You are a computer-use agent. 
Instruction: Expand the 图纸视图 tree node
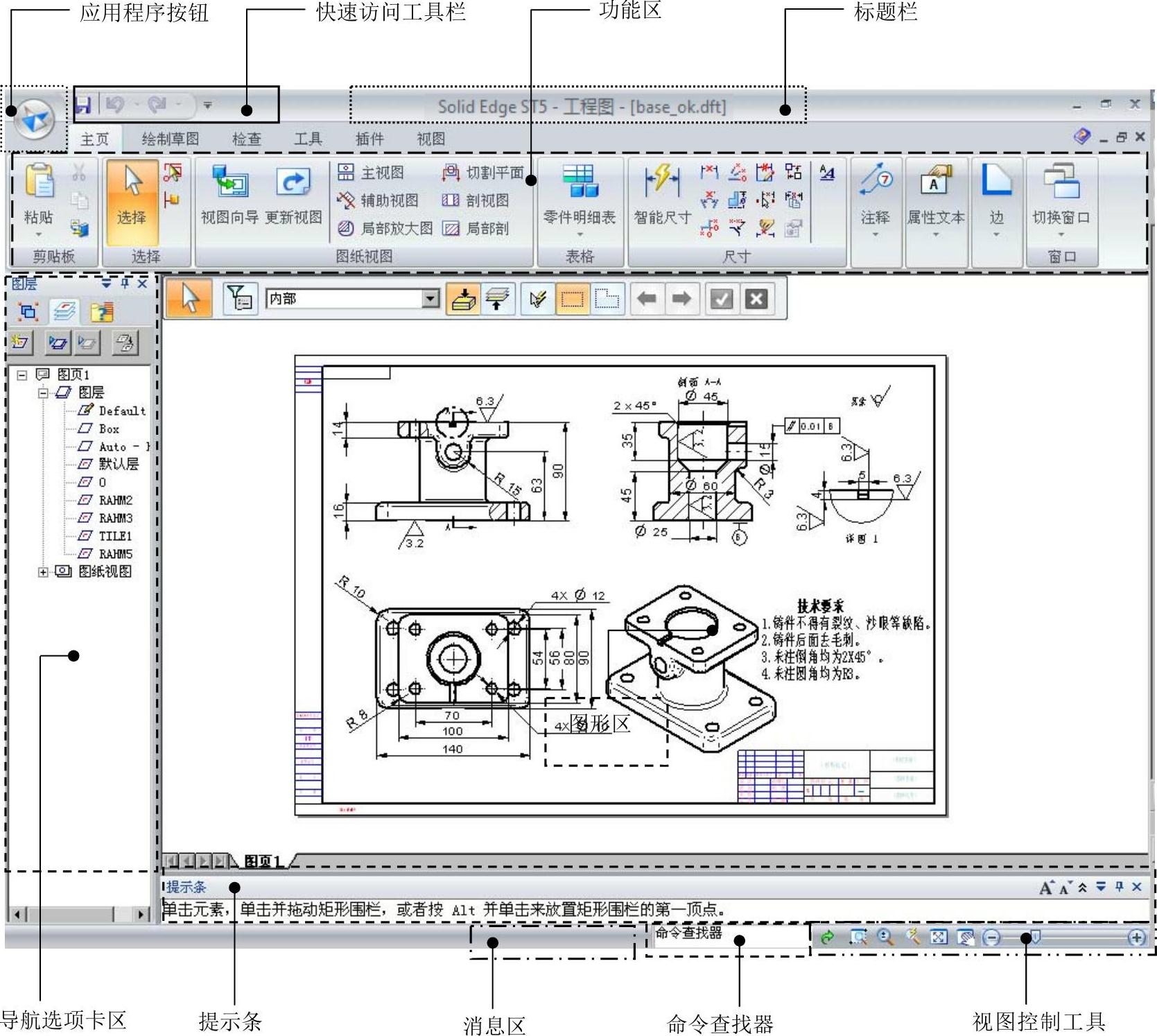pos(43,572)
